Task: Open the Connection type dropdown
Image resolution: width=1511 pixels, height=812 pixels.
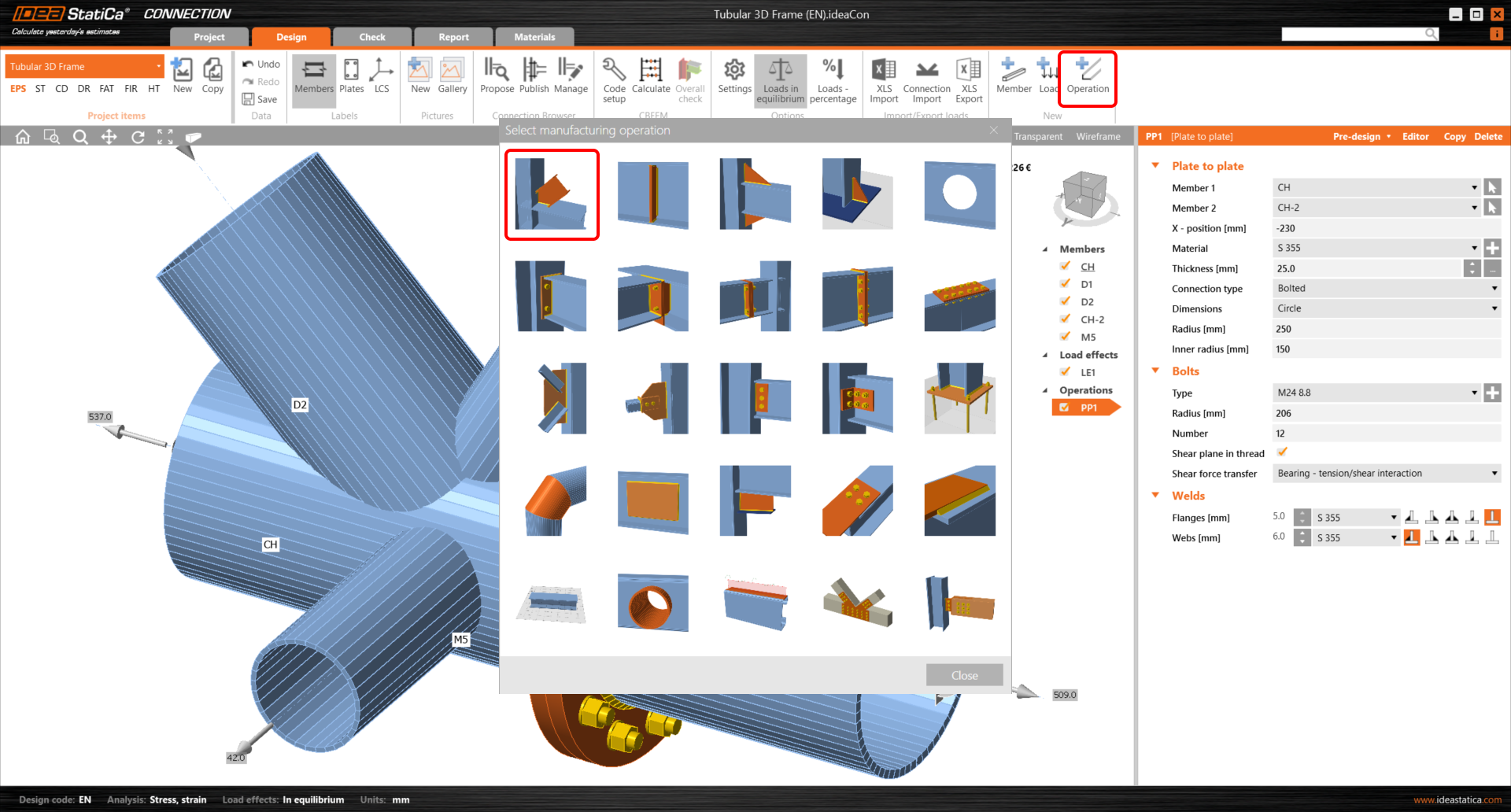Action: (x=1386, y=289)
